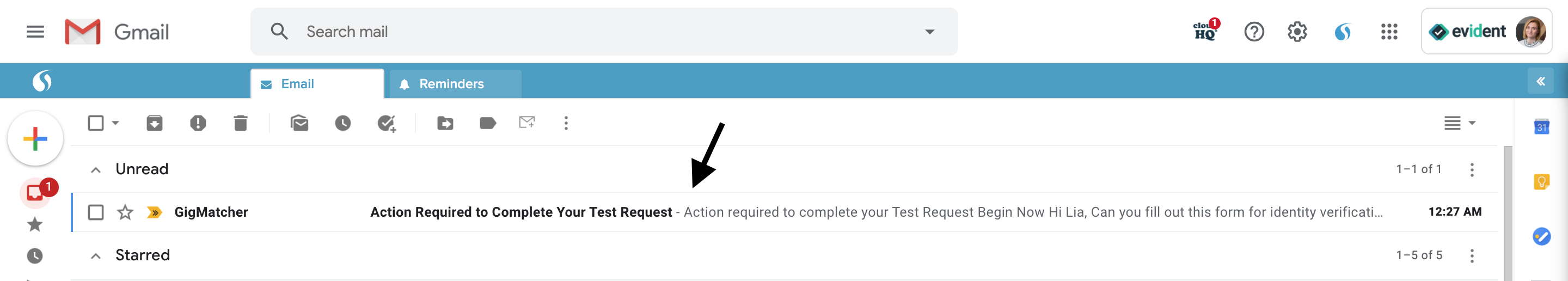Click the Mark as read envelope icon

(x=299, y=124)
